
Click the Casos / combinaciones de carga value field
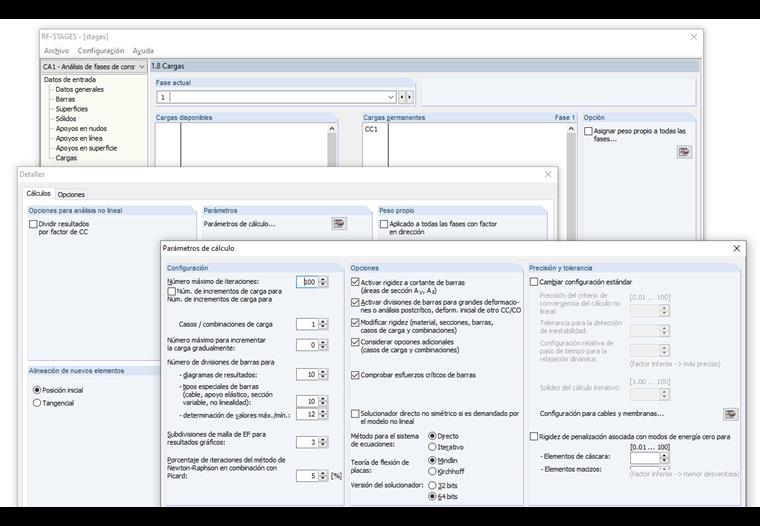coord(308,324)
